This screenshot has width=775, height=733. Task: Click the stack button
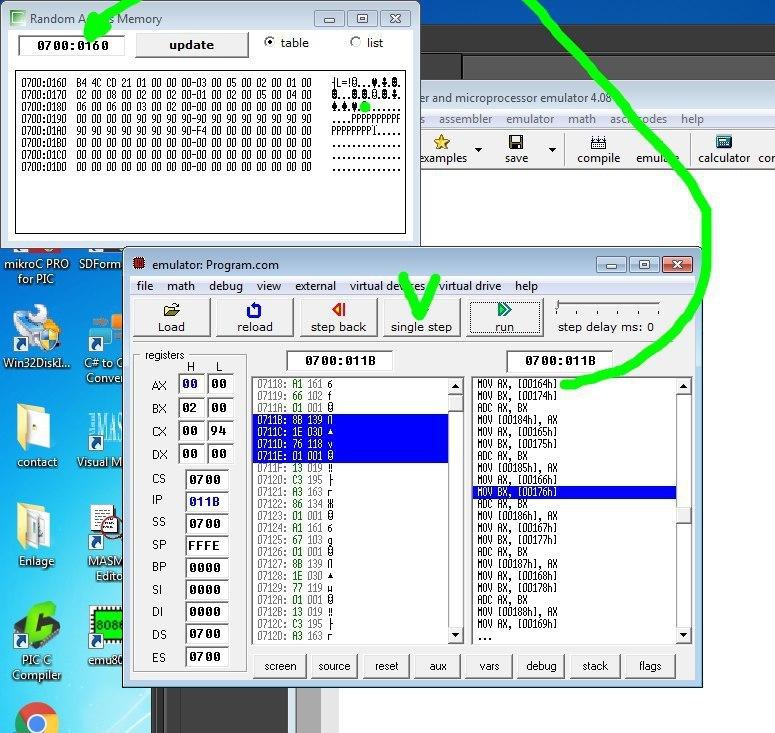coord(595,666)
